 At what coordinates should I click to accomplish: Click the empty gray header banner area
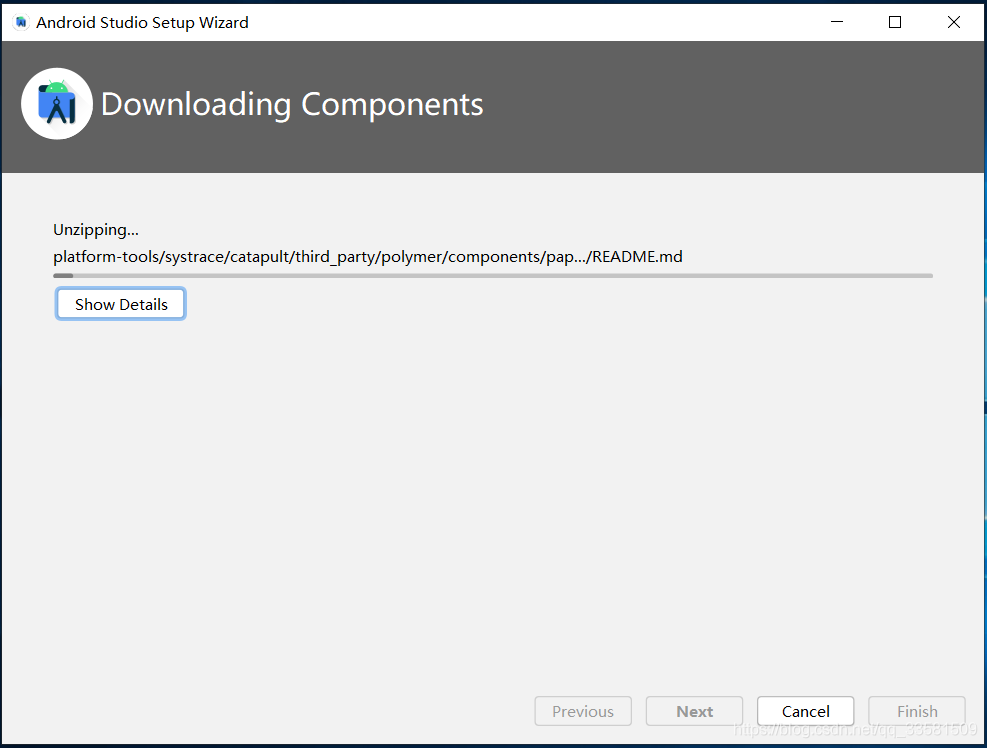[x=724, y=107]
